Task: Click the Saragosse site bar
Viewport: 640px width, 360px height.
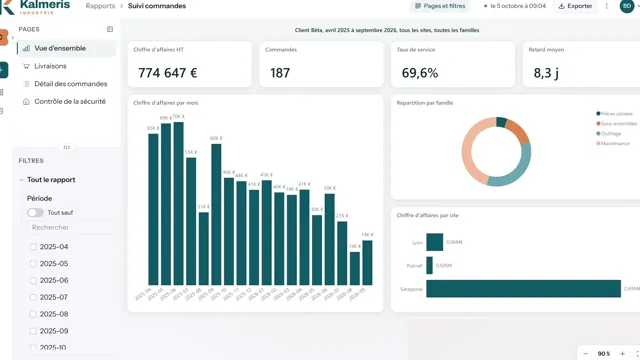Action: tap(524, 289)
